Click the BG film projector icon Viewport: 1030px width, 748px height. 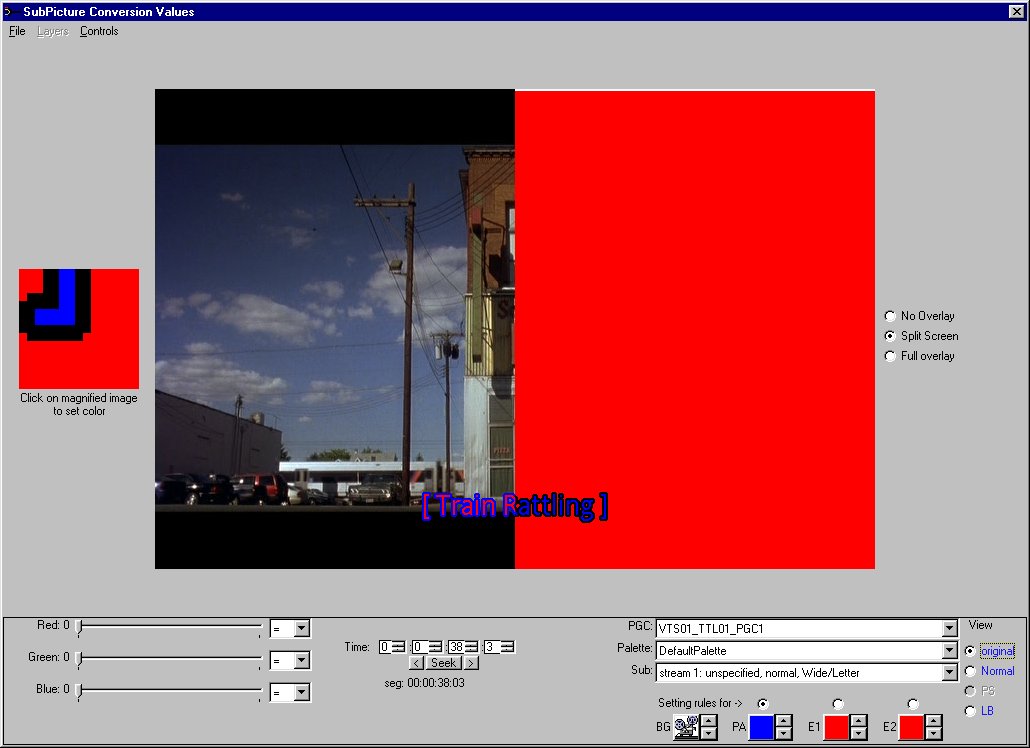pos(686,727)
